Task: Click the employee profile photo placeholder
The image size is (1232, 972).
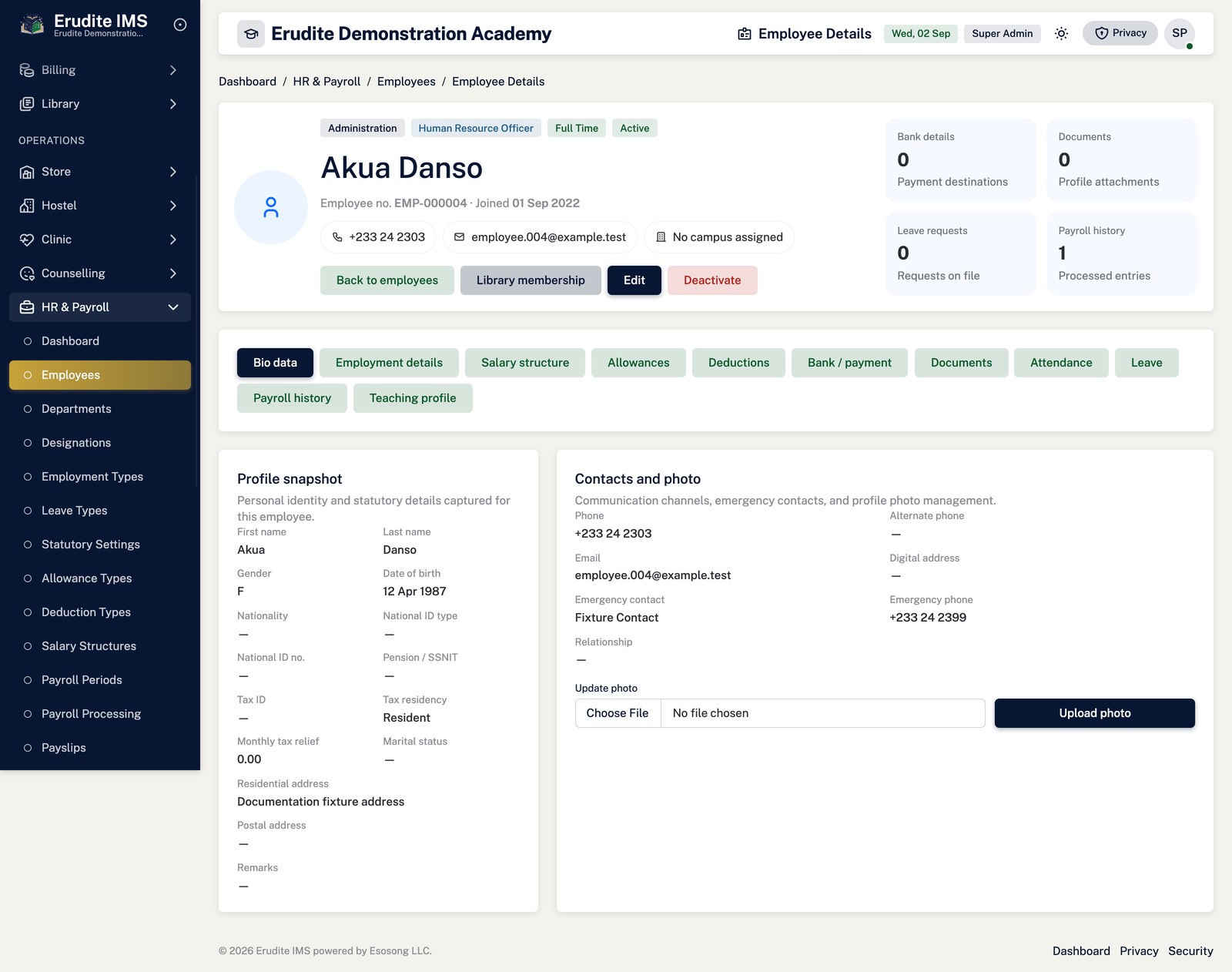Action: (x=271, y=207)
